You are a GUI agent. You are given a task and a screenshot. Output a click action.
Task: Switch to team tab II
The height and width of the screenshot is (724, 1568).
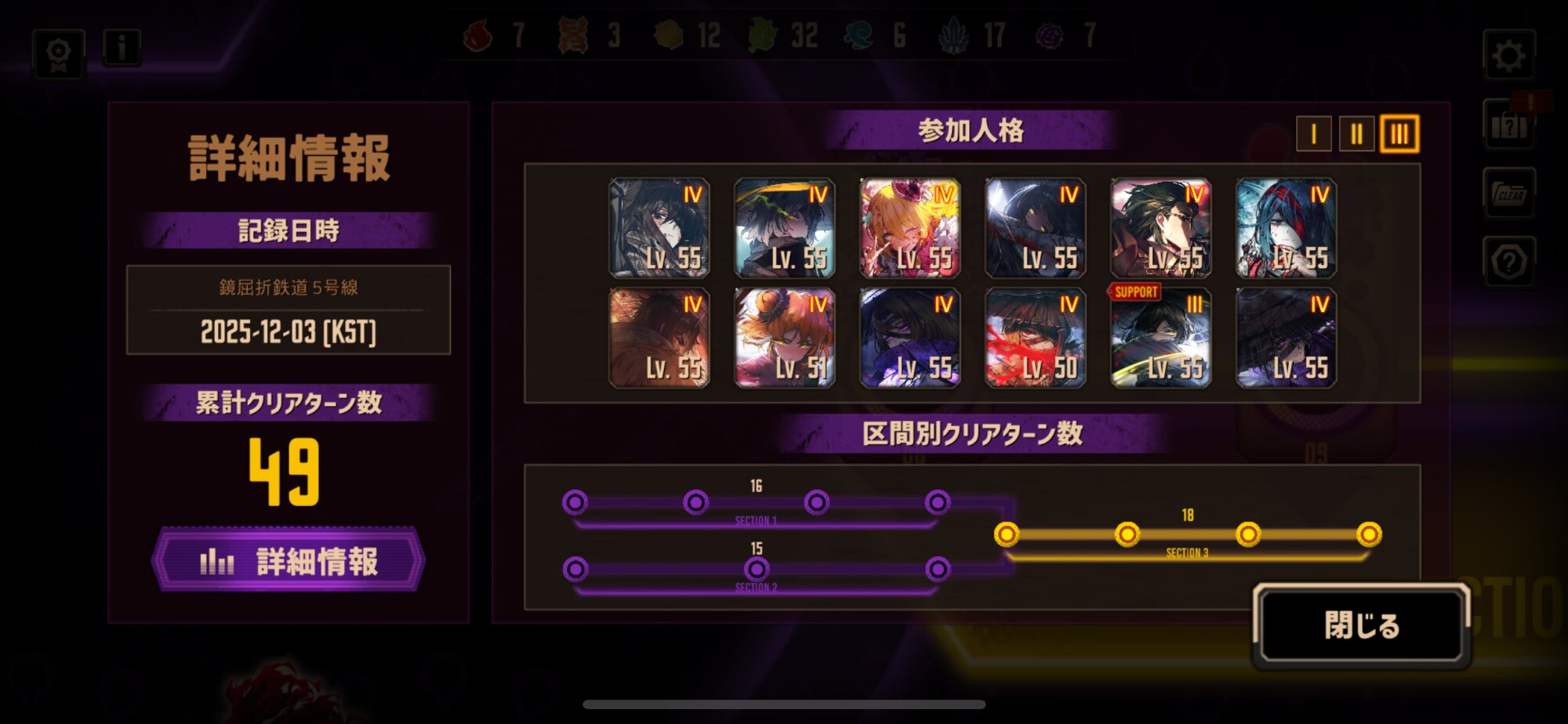(1356, 134)
